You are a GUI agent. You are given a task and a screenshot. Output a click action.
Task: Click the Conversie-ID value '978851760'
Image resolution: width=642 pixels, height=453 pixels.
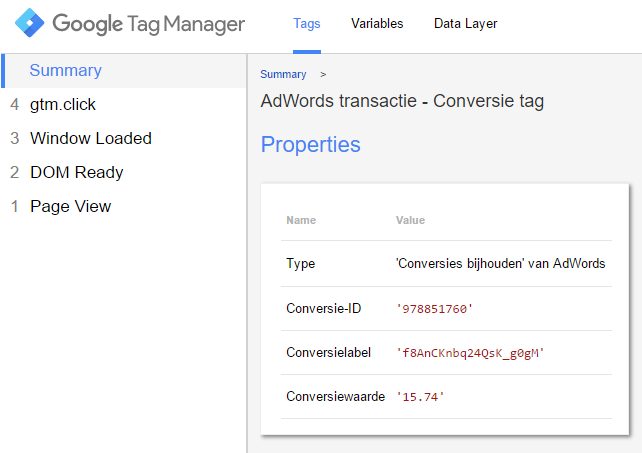click(x=434, y=309)
